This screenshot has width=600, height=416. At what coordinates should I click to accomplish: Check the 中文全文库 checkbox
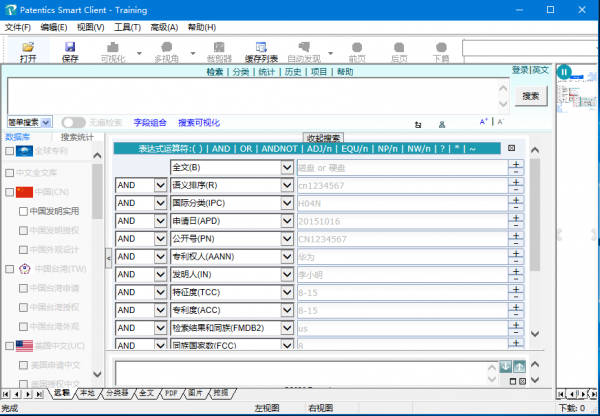click(x=10, y=173)
